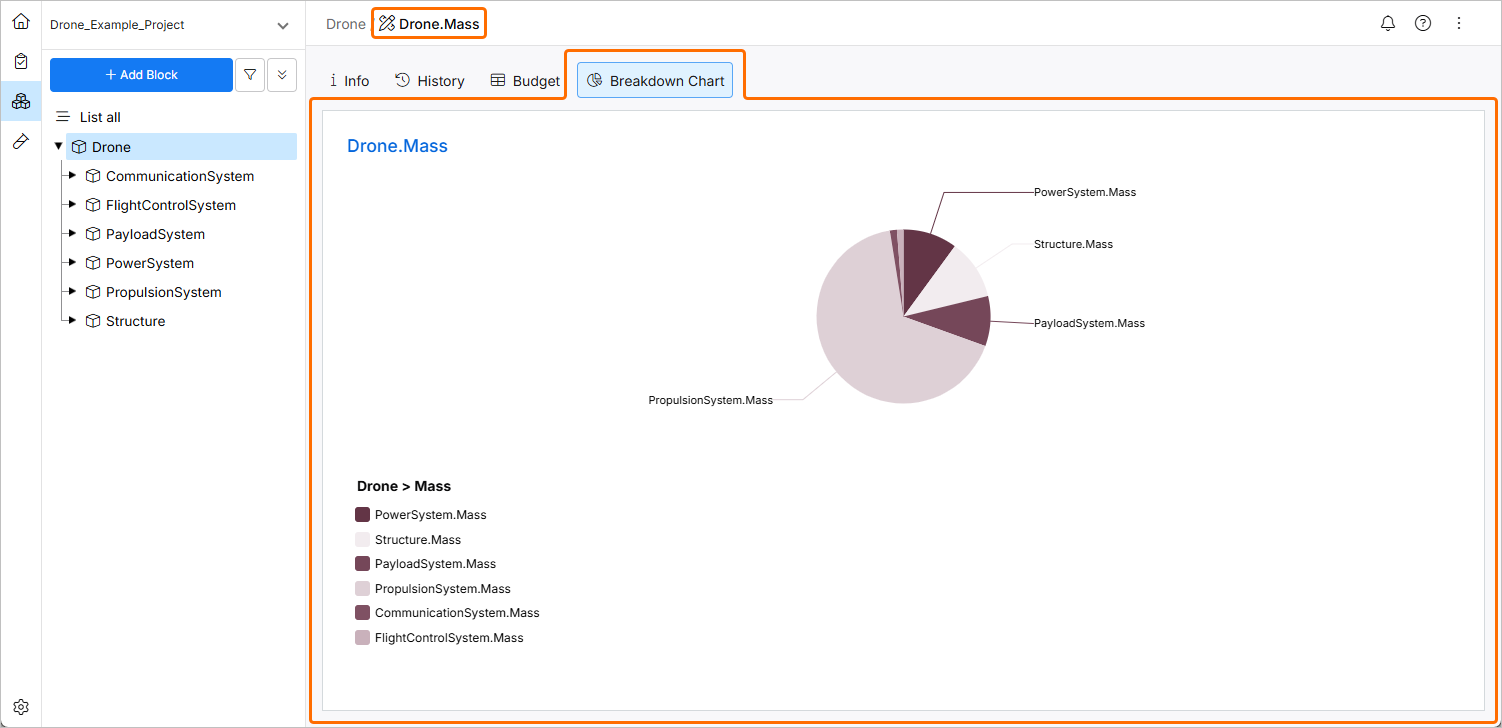Switch to the History tab

point(429,80)
